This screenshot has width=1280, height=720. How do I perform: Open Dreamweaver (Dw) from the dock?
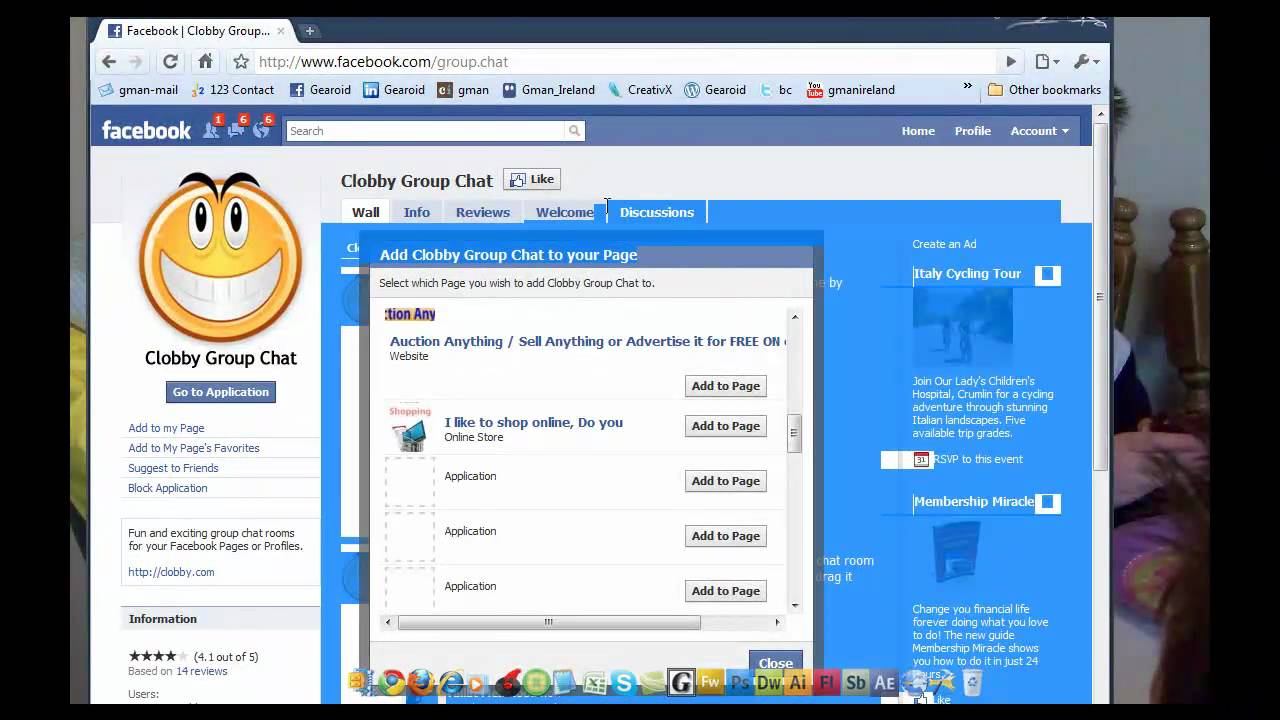pyautogui.click(x=769, y=683)
